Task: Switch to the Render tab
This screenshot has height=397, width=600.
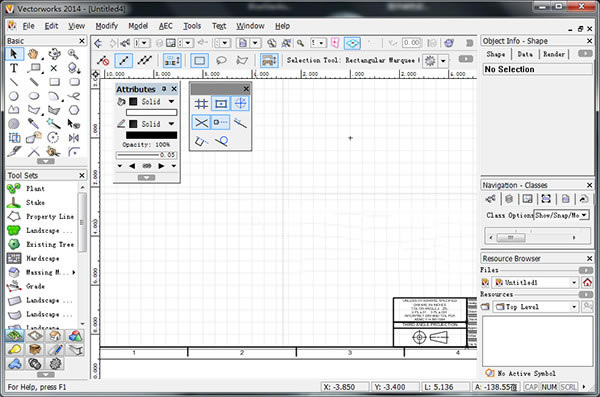Action: 554,54
